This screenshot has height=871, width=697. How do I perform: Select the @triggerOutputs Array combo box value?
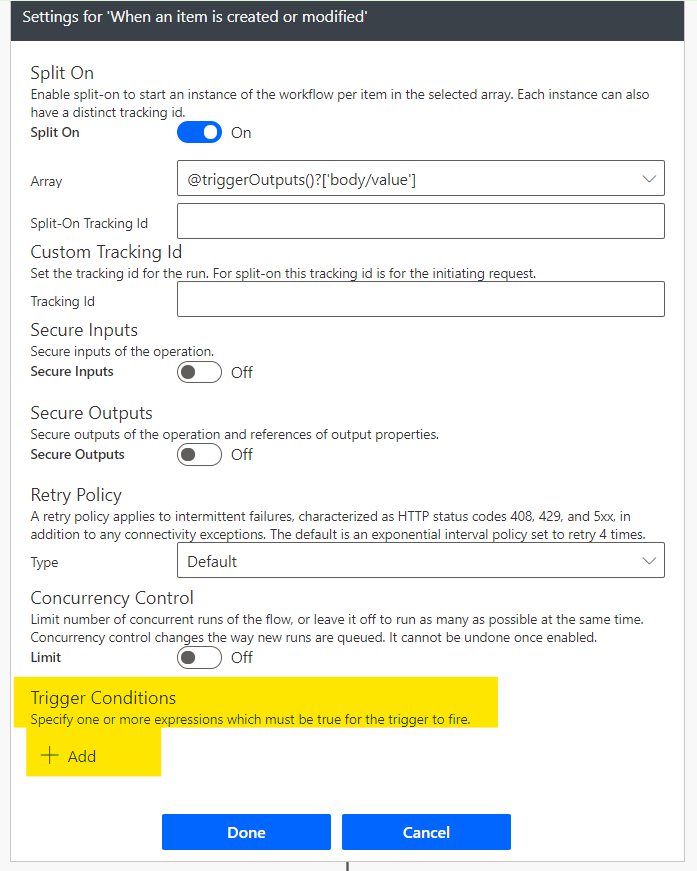click(400, 179)
